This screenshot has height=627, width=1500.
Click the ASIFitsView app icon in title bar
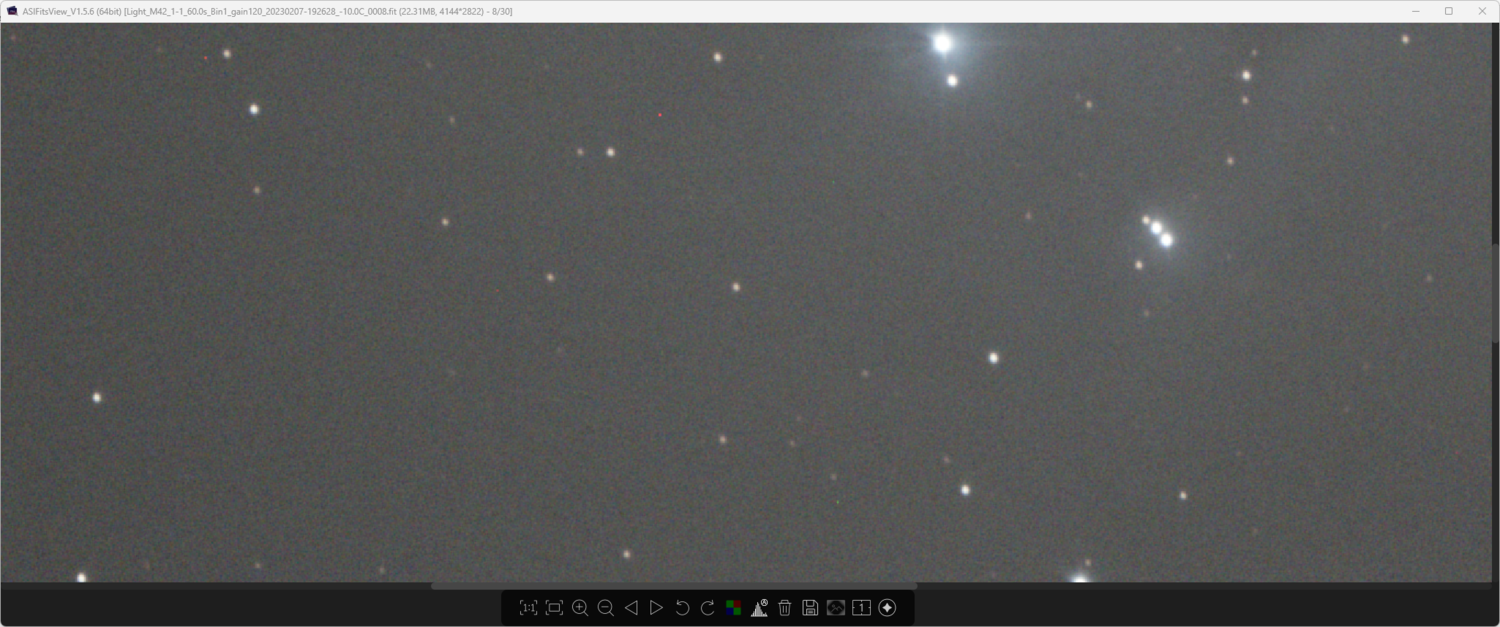[12, 11]
